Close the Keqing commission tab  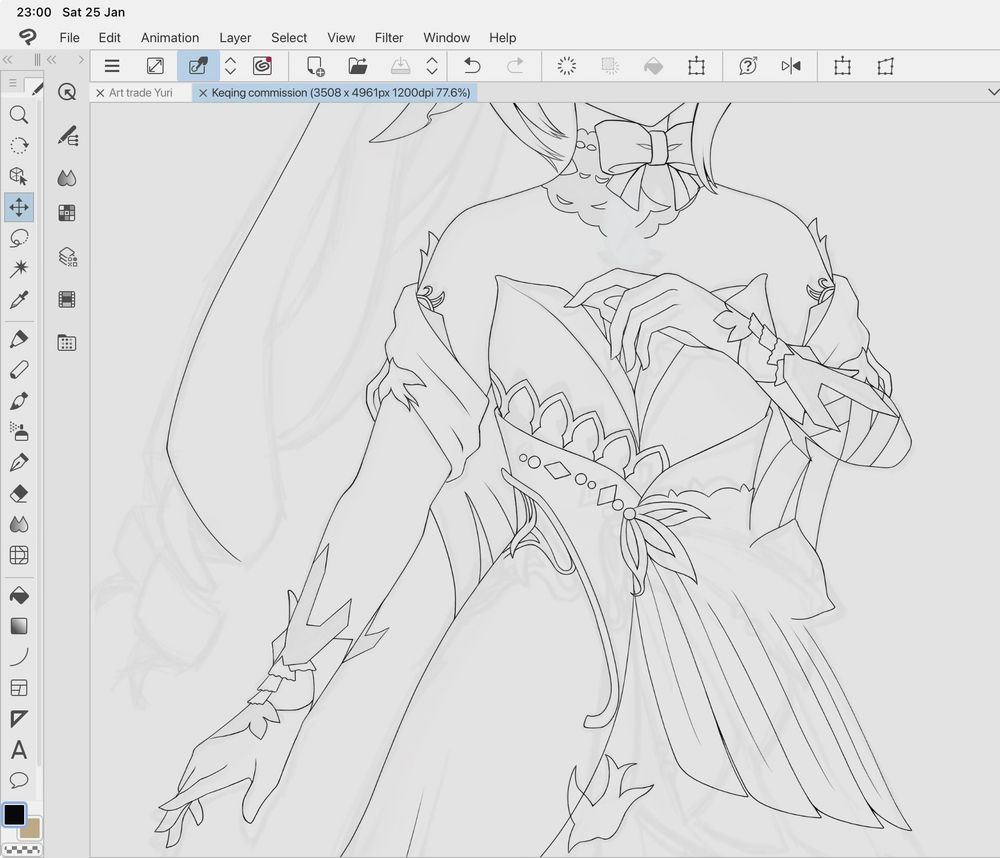[203, 92]
